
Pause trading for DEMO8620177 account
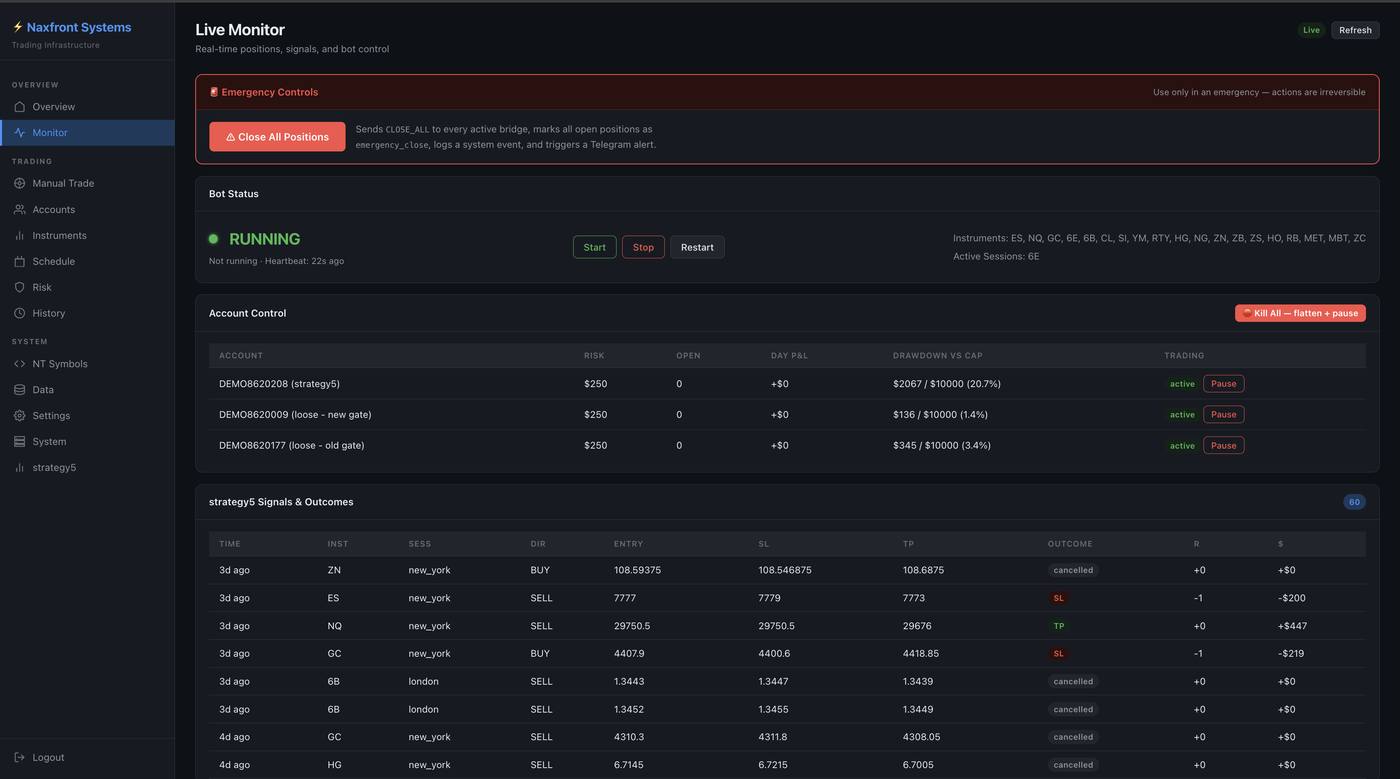[1223, 446]
